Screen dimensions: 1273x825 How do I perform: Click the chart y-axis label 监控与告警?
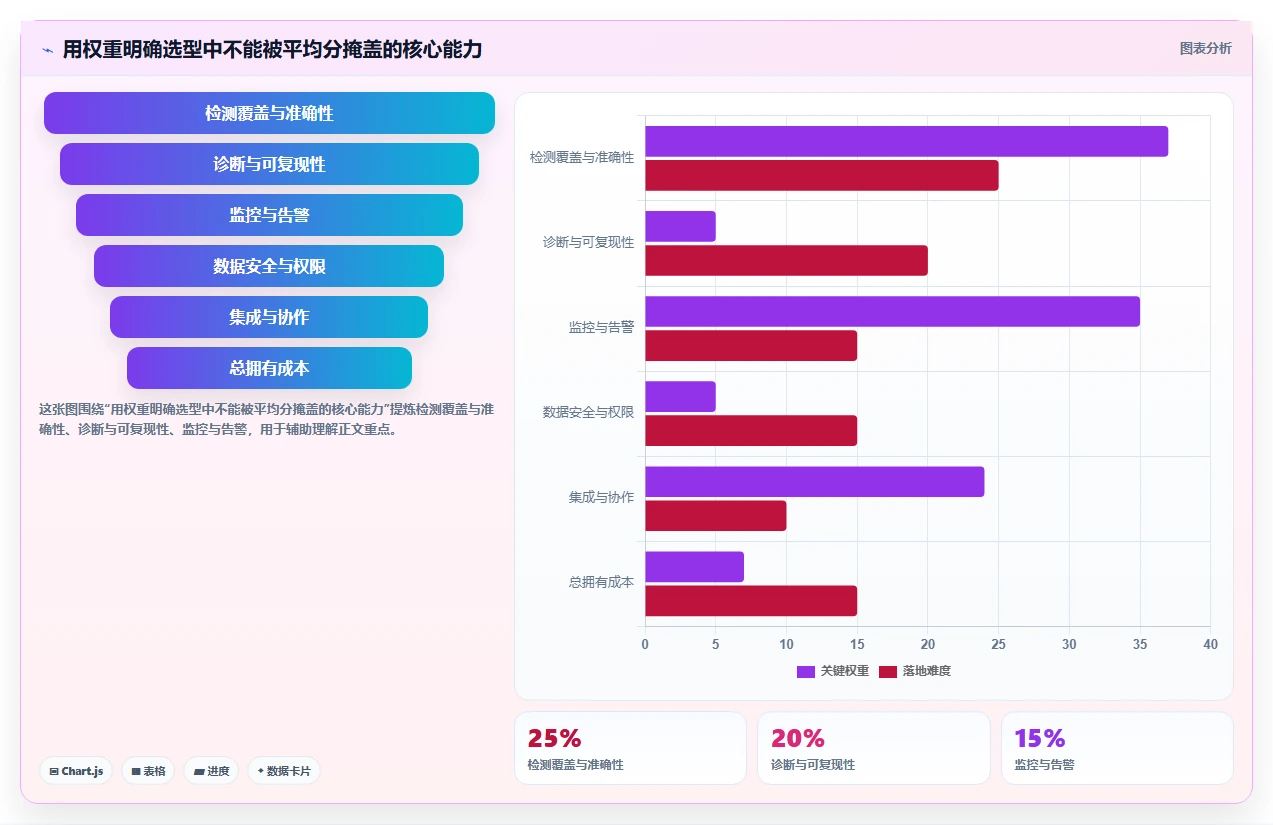601,328
